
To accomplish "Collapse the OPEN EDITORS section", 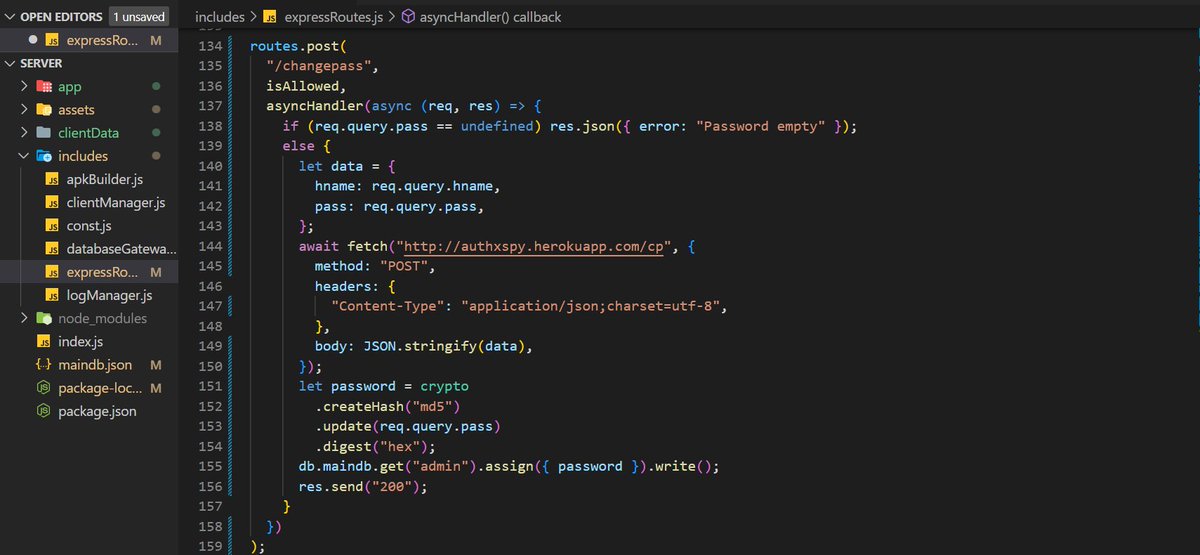I will tap(11, 17).
